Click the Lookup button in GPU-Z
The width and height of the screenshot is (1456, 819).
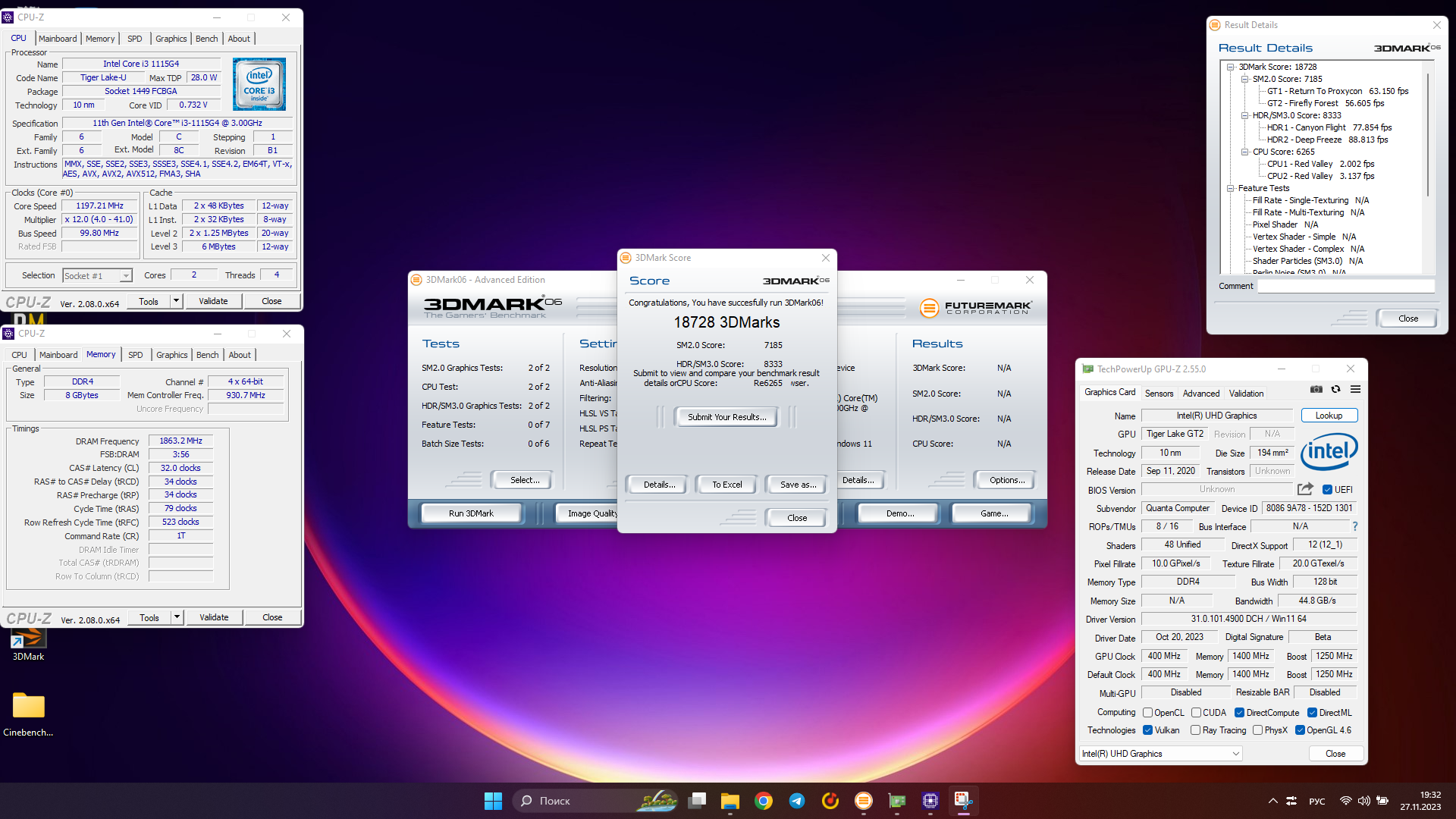pyautogui.click(x=1329, y=416)
